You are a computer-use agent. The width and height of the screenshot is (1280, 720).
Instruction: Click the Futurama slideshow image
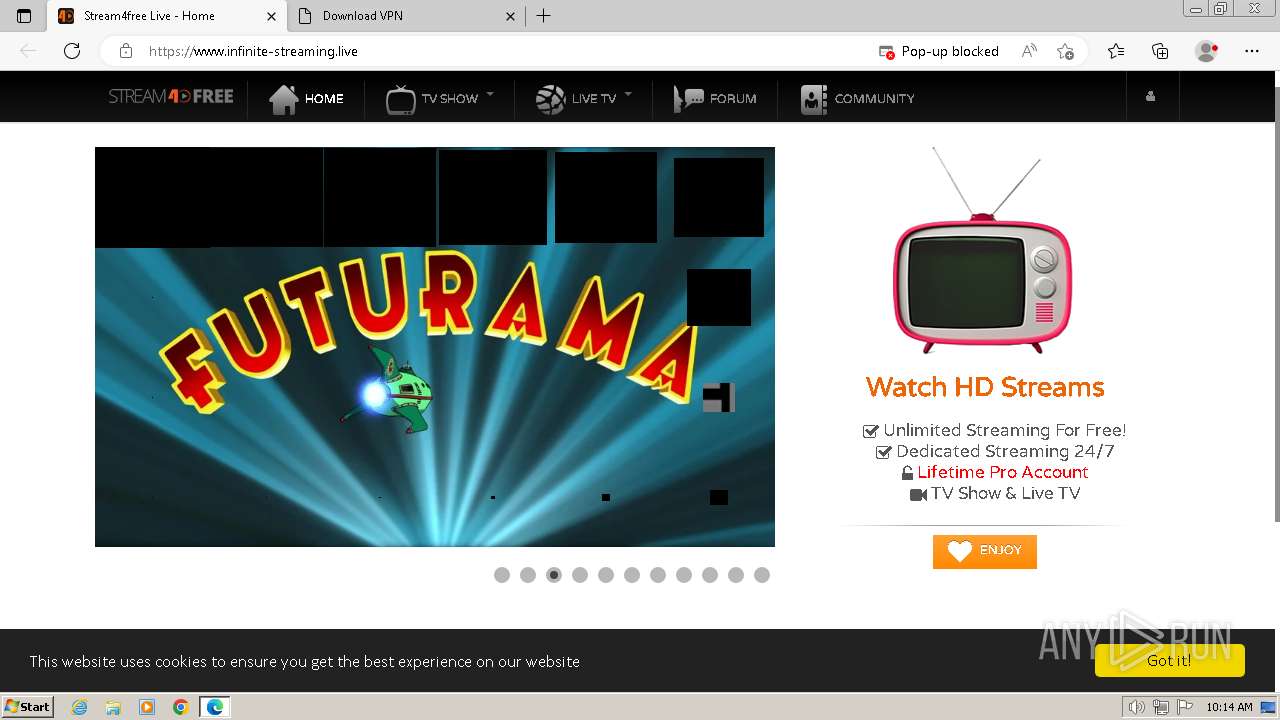pyautogui.click(x=435, y=347)
